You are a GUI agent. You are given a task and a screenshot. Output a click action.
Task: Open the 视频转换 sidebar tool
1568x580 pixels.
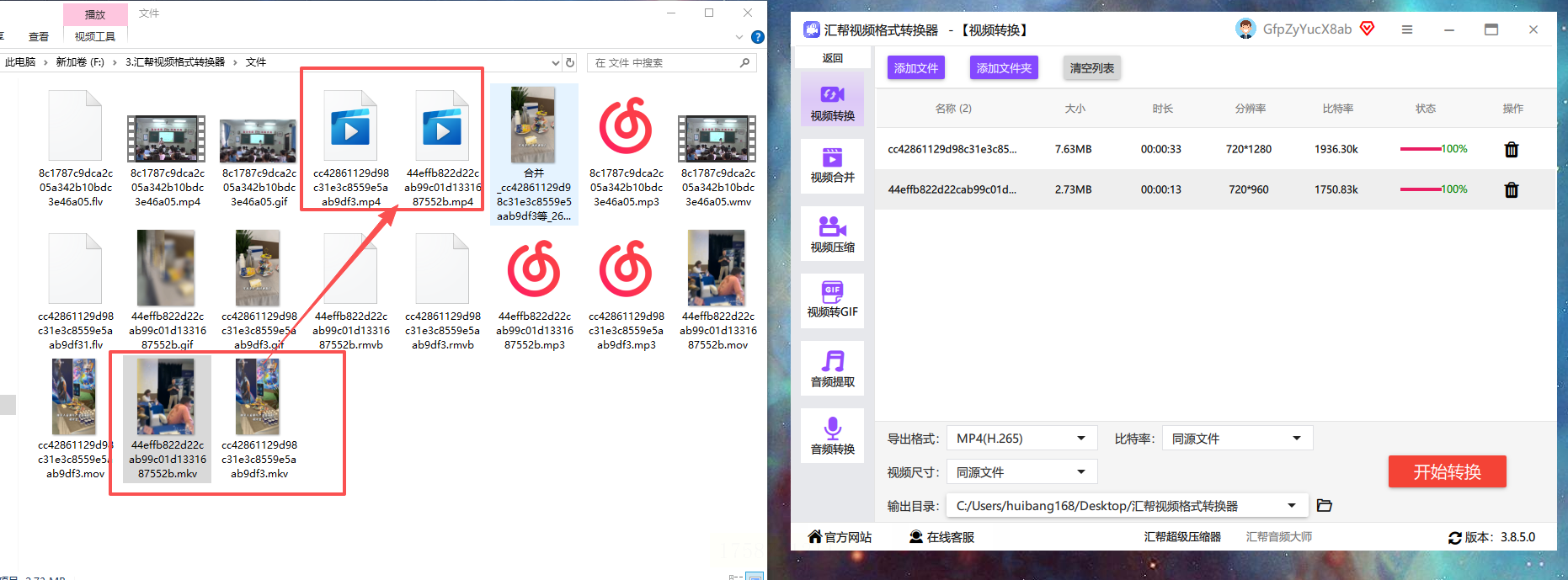(x=832, y=101)
